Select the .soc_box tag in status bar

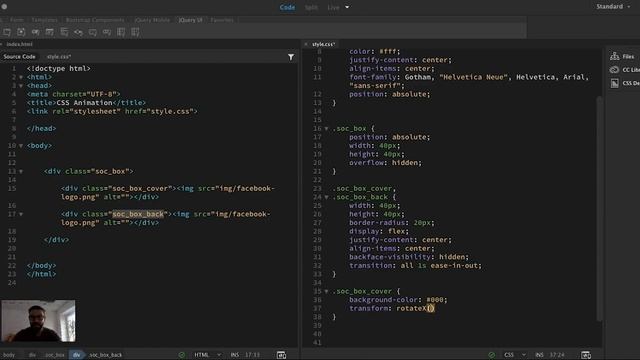pos(55,355)
